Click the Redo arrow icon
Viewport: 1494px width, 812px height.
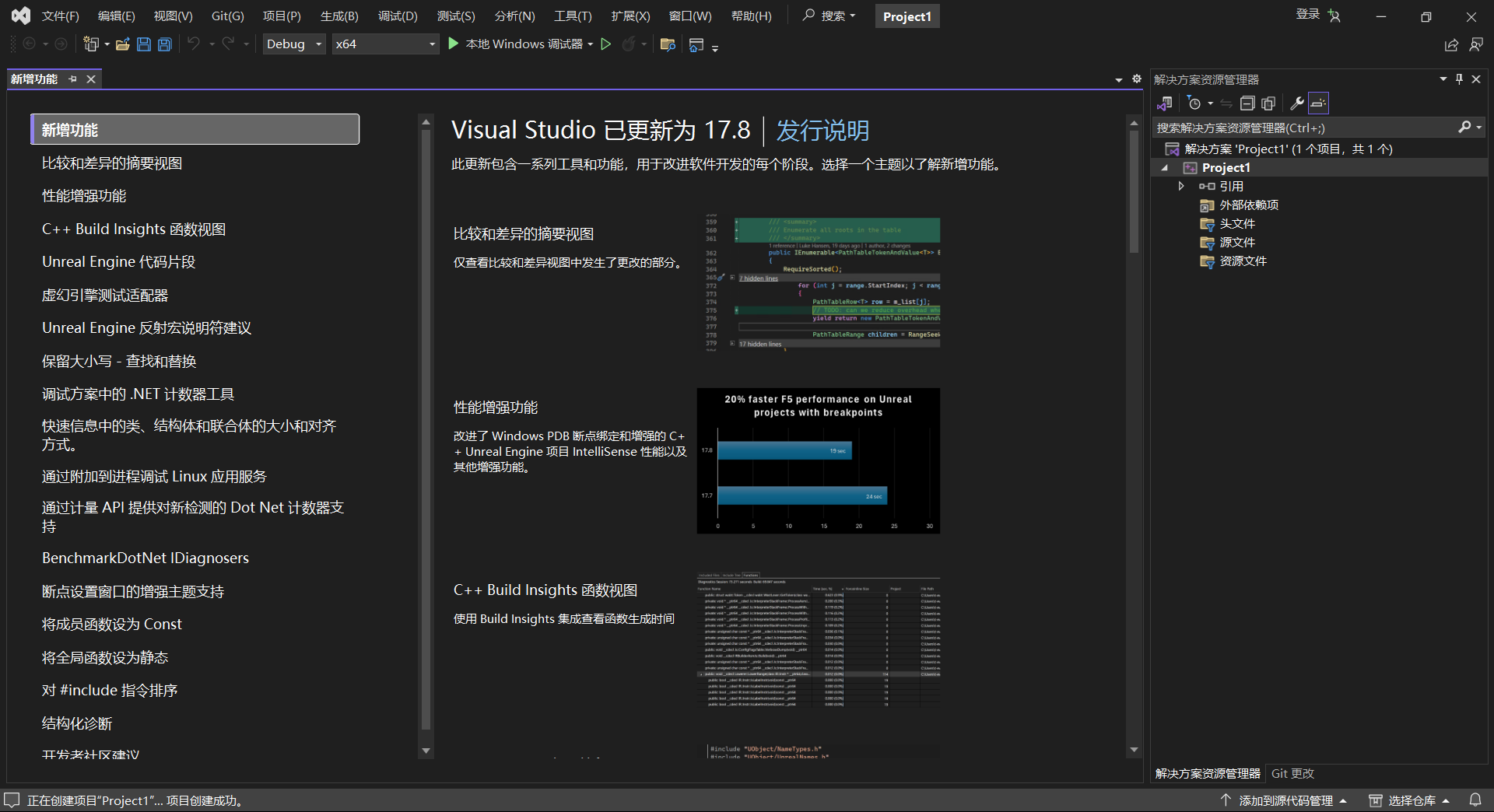228,44
